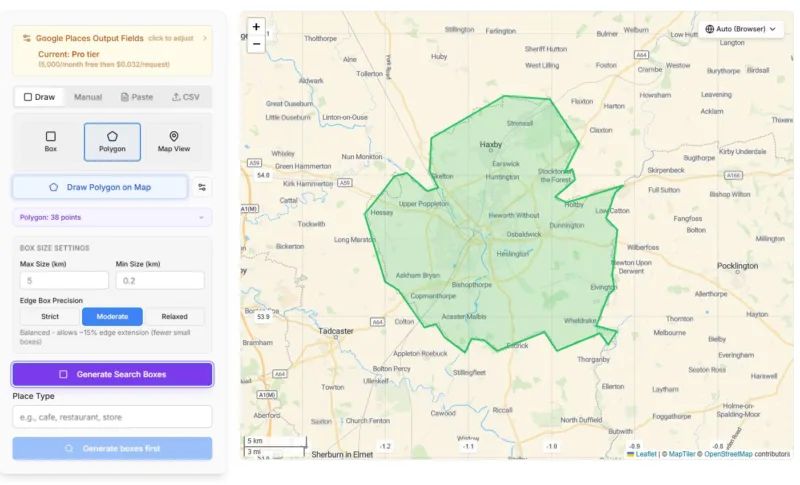Screen dimensions: 800x485
Task: Click Generate Search Boxes button
Action: [x=112, y=374]
